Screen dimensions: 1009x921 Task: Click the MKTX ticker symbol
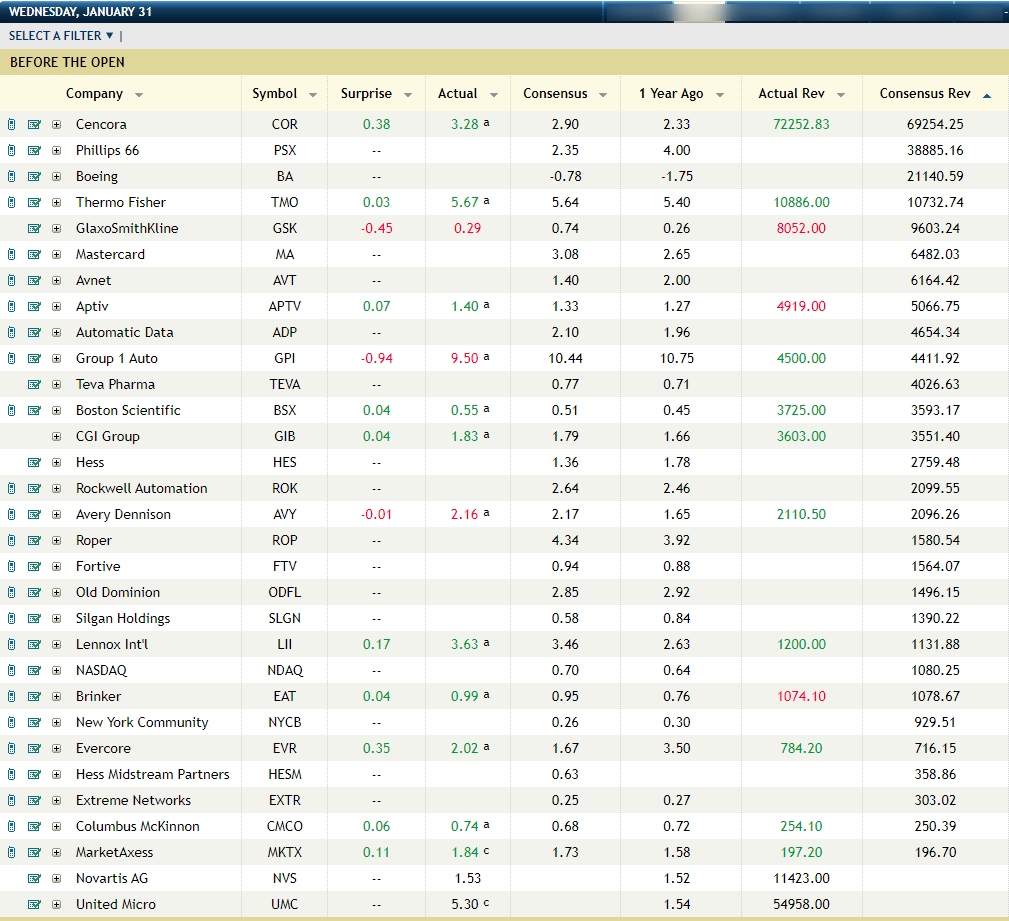pyautogui.click(x=284, y=852)
